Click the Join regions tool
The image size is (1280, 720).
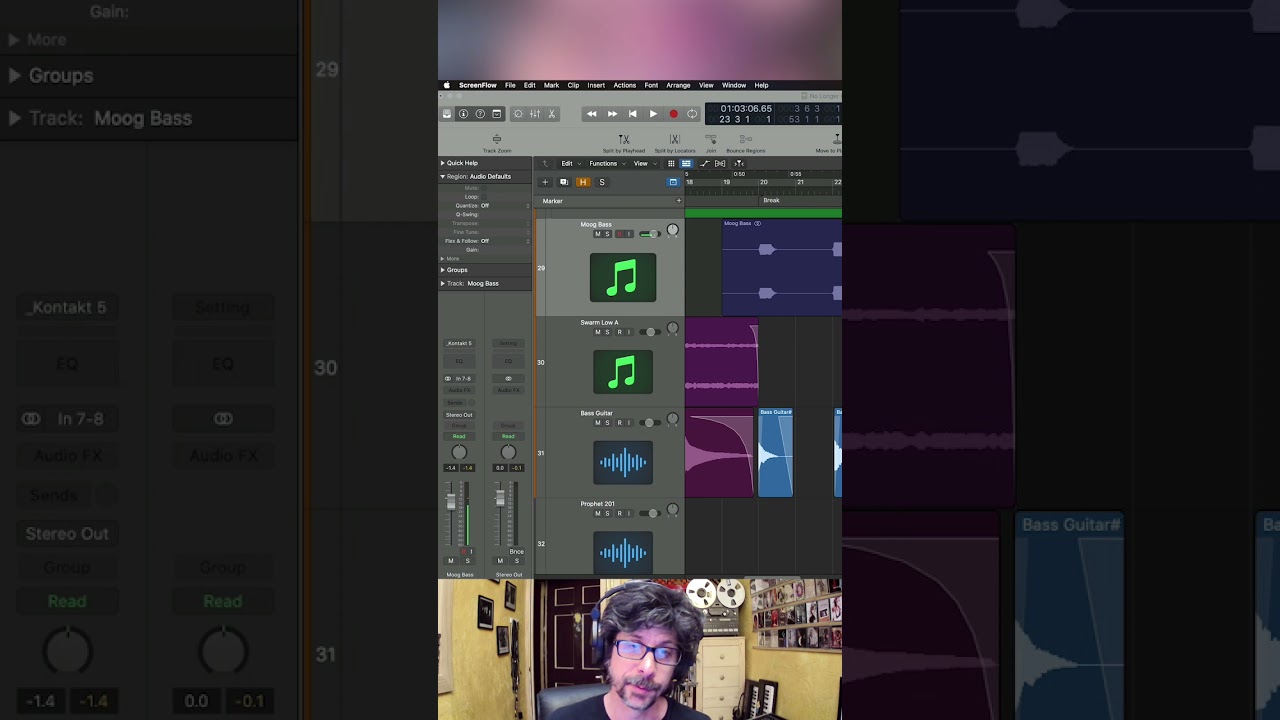coord(711,143)
